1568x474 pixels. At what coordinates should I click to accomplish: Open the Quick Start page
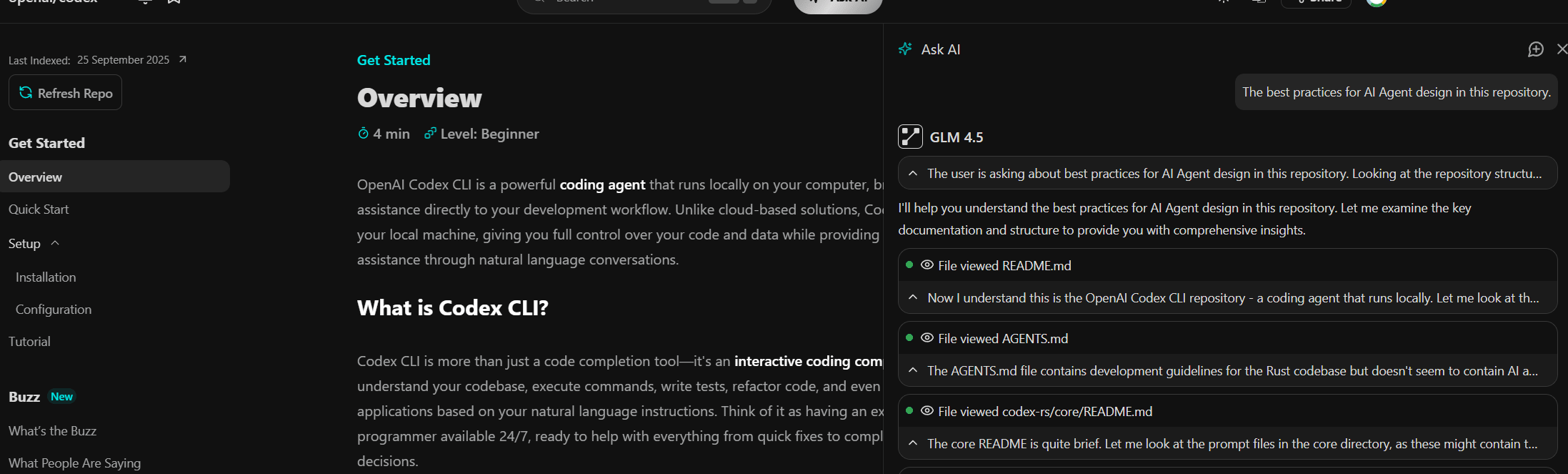point(39,209)
